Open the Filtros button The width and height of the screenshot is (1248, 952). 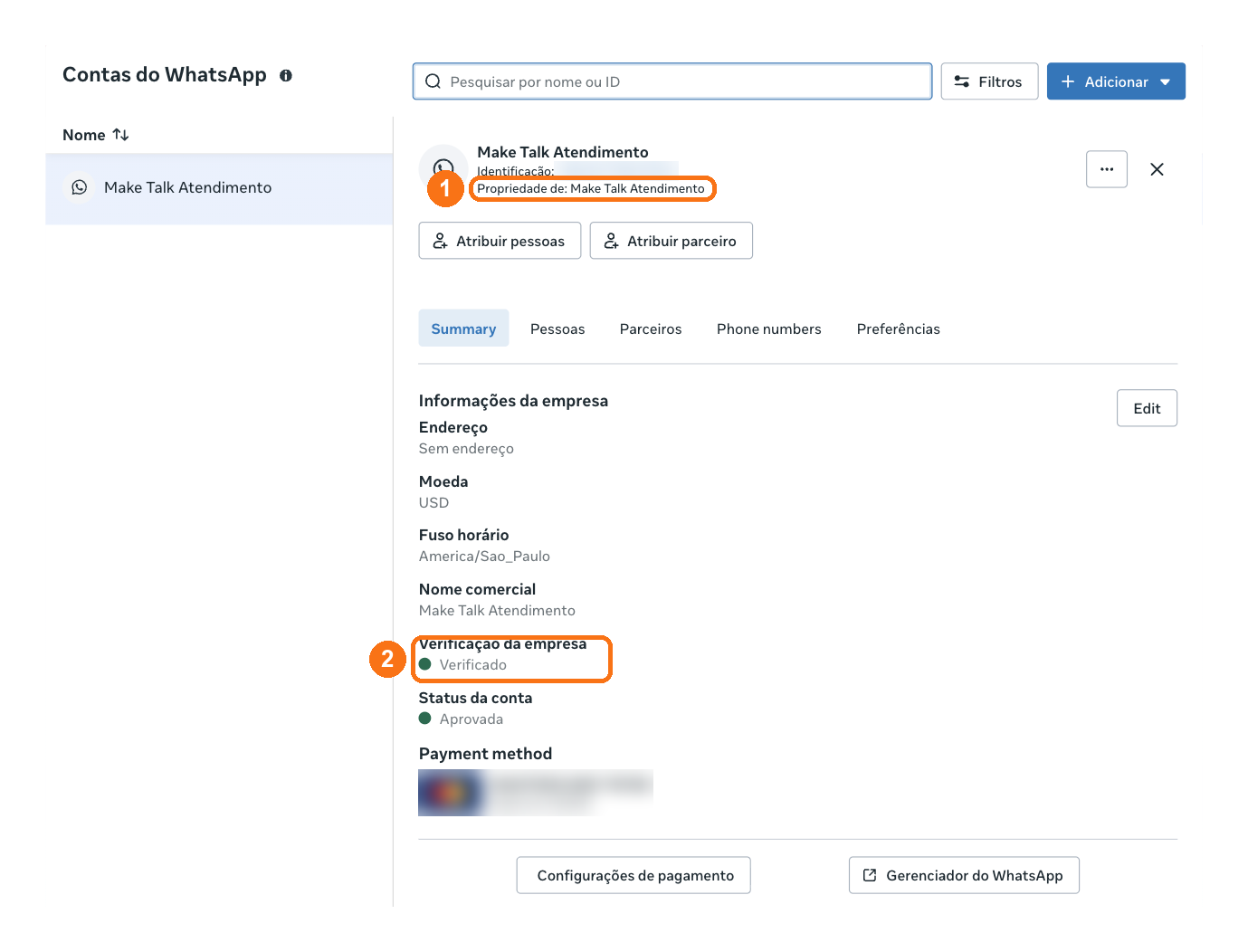point(989,81)
